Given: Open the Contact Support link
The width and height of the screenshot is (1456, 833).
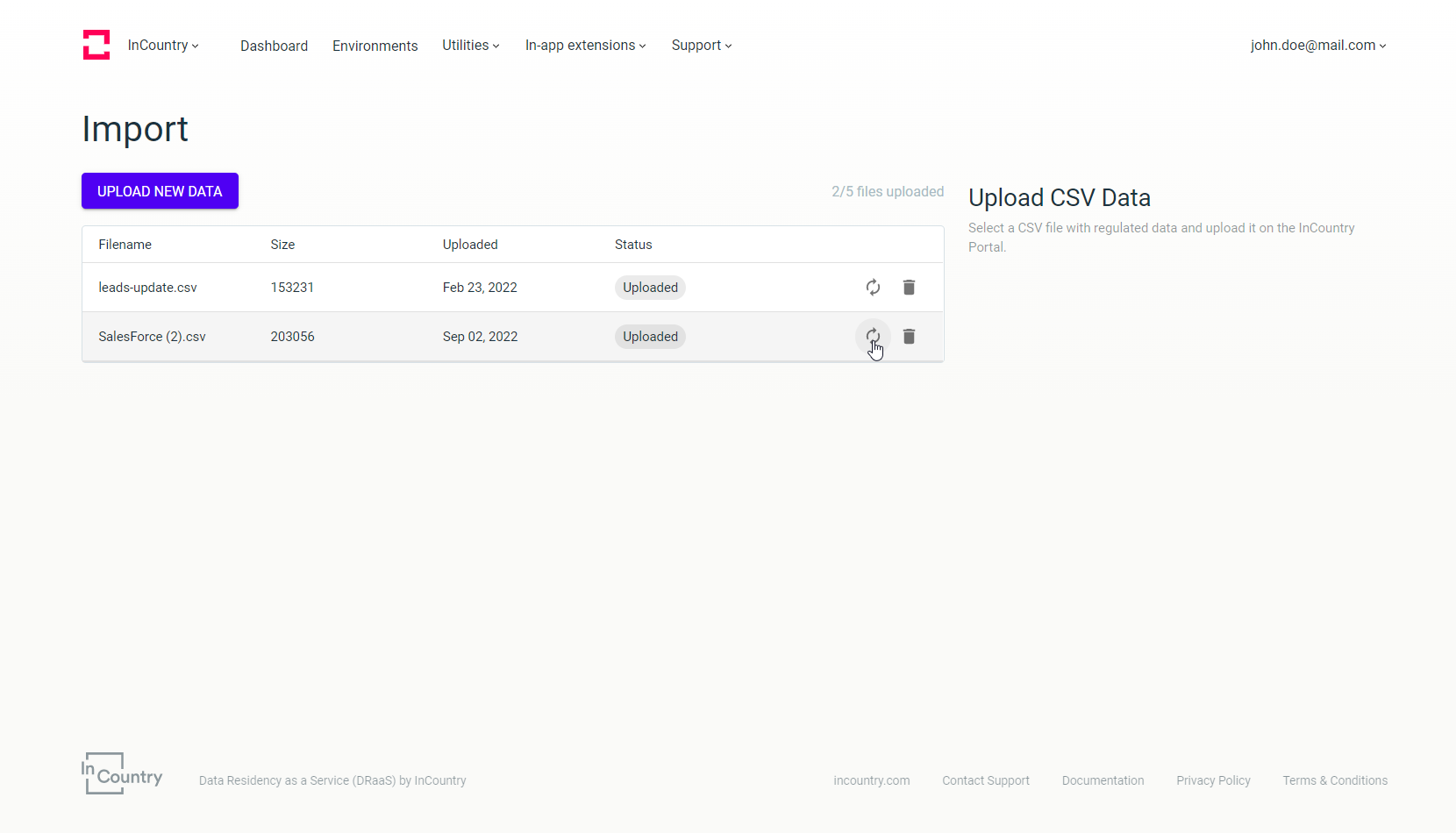Looking at the screenshot, I should click(986, 780).
